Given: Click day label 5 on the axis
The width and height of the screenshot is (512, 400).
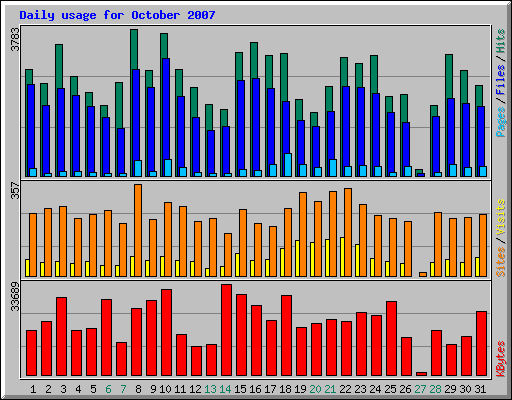Looking at the screenshot, I should point(93,389).
